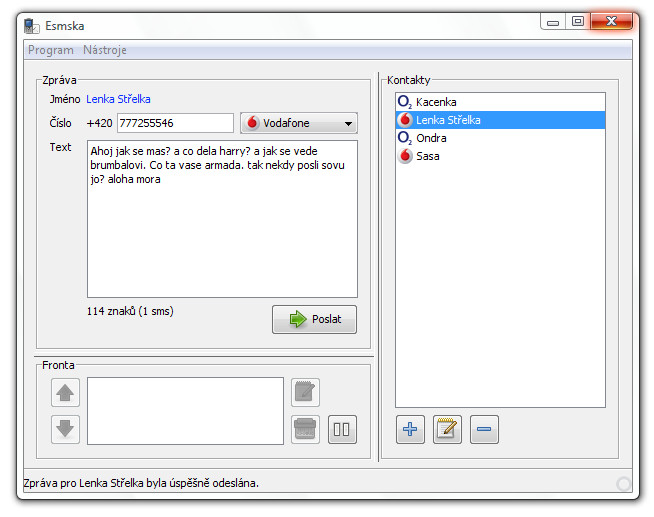
Task: Click the 114 znaků character counter
Action: click(130, 311)
